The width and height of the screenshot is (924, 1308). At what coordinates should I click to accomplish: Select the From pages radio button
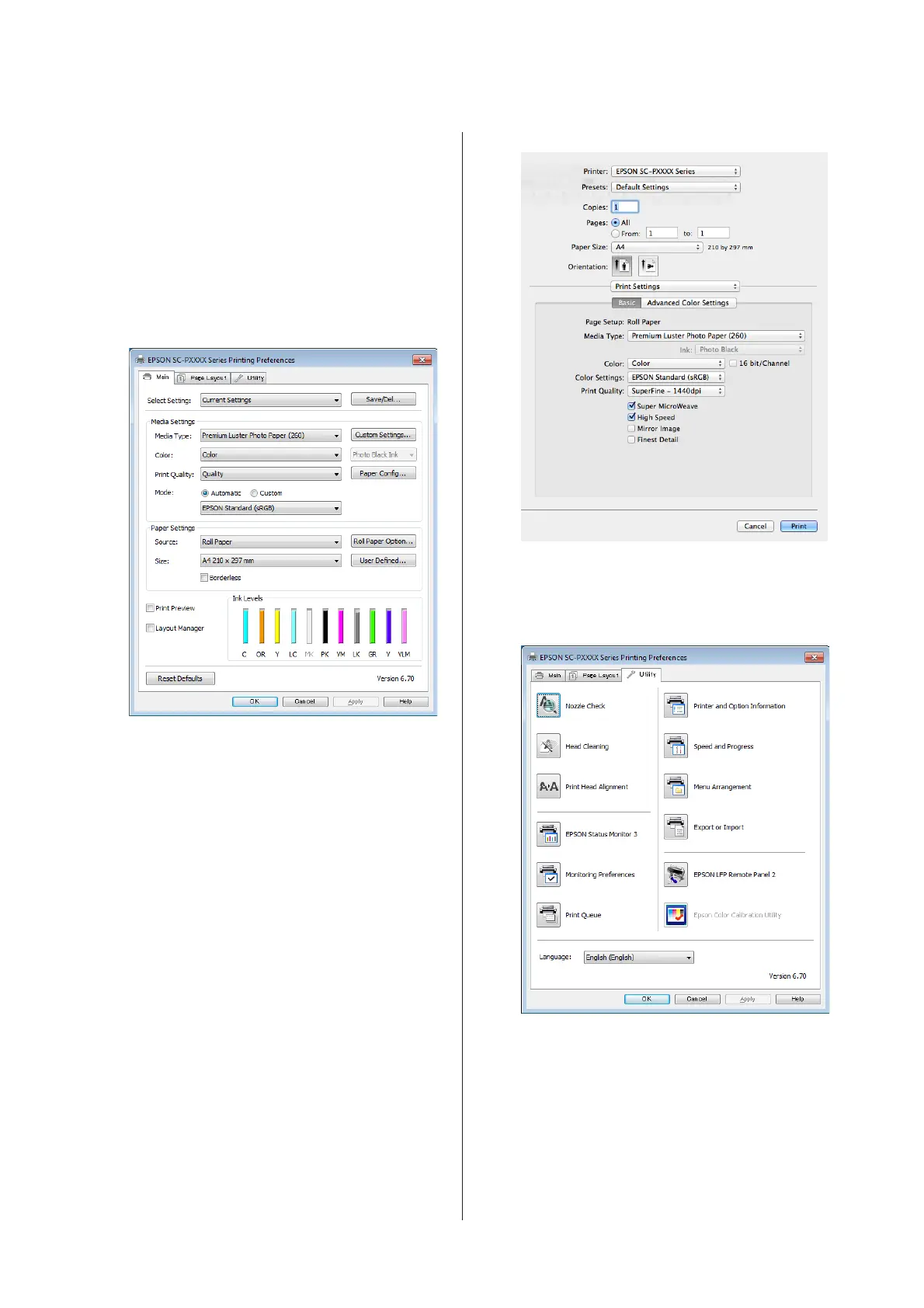click(x=615, y=233)
